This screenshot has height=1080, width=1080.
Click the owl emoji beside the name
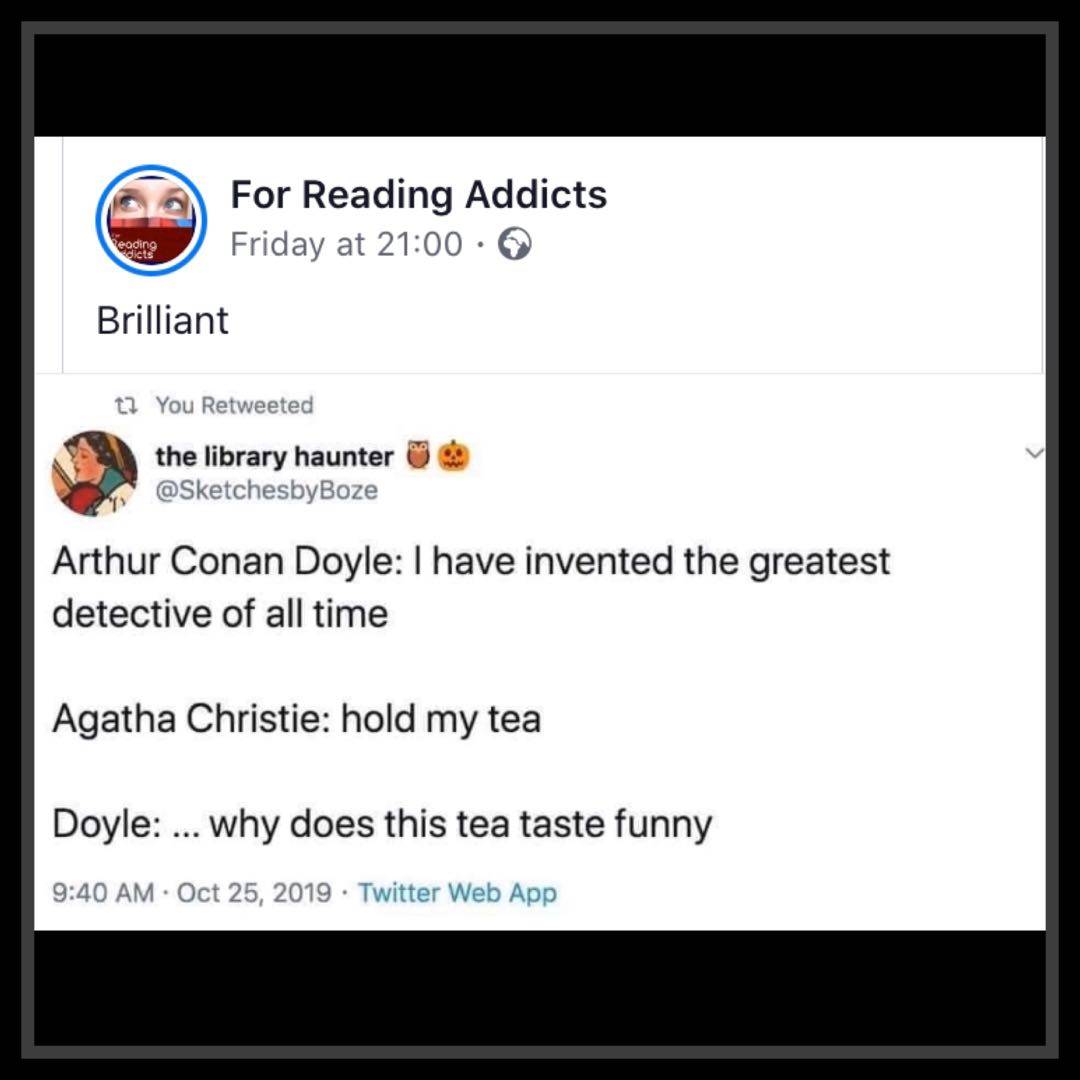418,455
